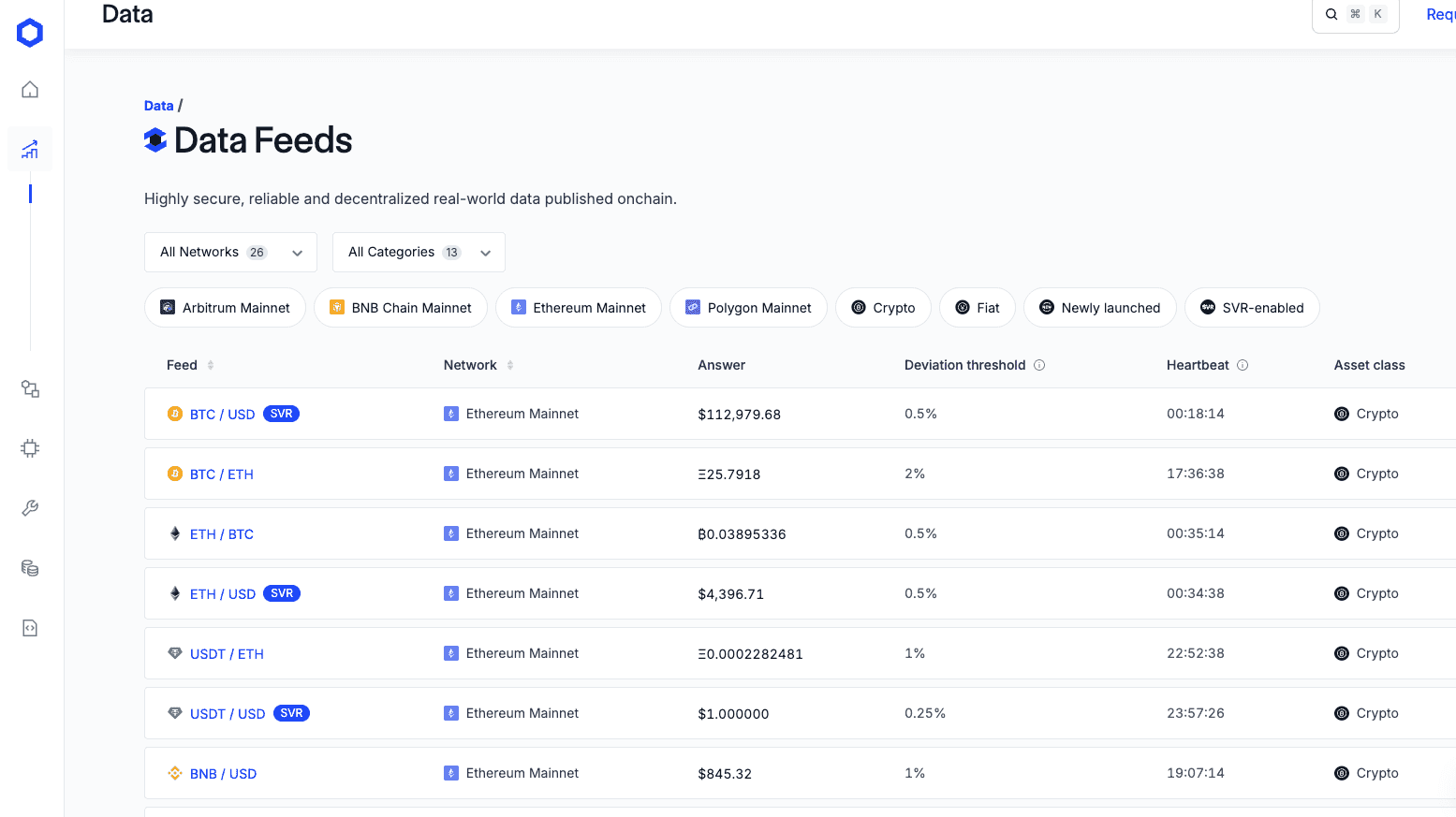Click the search magnifier icon
Image resolution: width=1456 pixels, height=817 pixels.
pyautogui.click(x=1331, y=14)
